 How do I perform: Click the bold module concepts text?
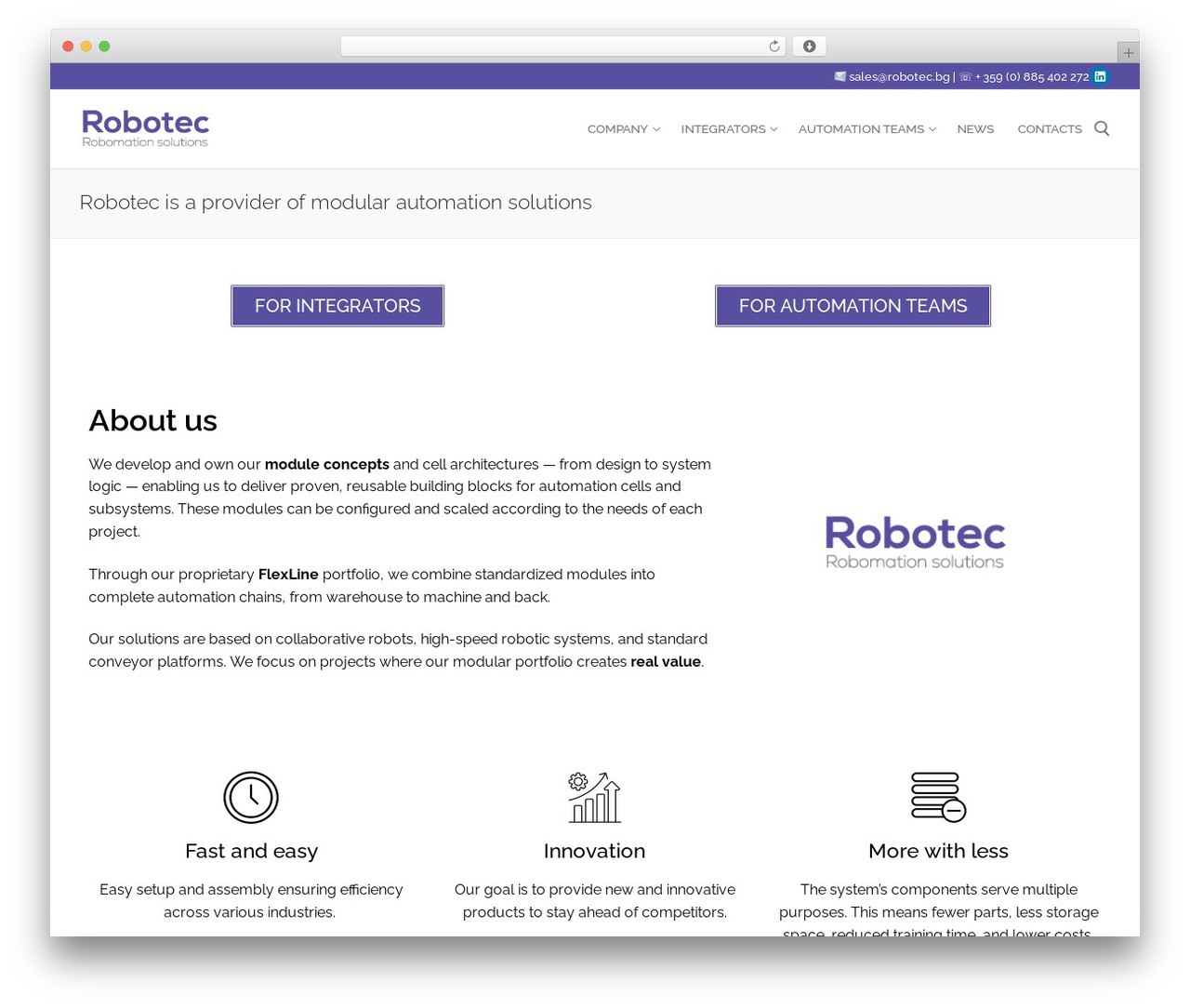(326, 464)
